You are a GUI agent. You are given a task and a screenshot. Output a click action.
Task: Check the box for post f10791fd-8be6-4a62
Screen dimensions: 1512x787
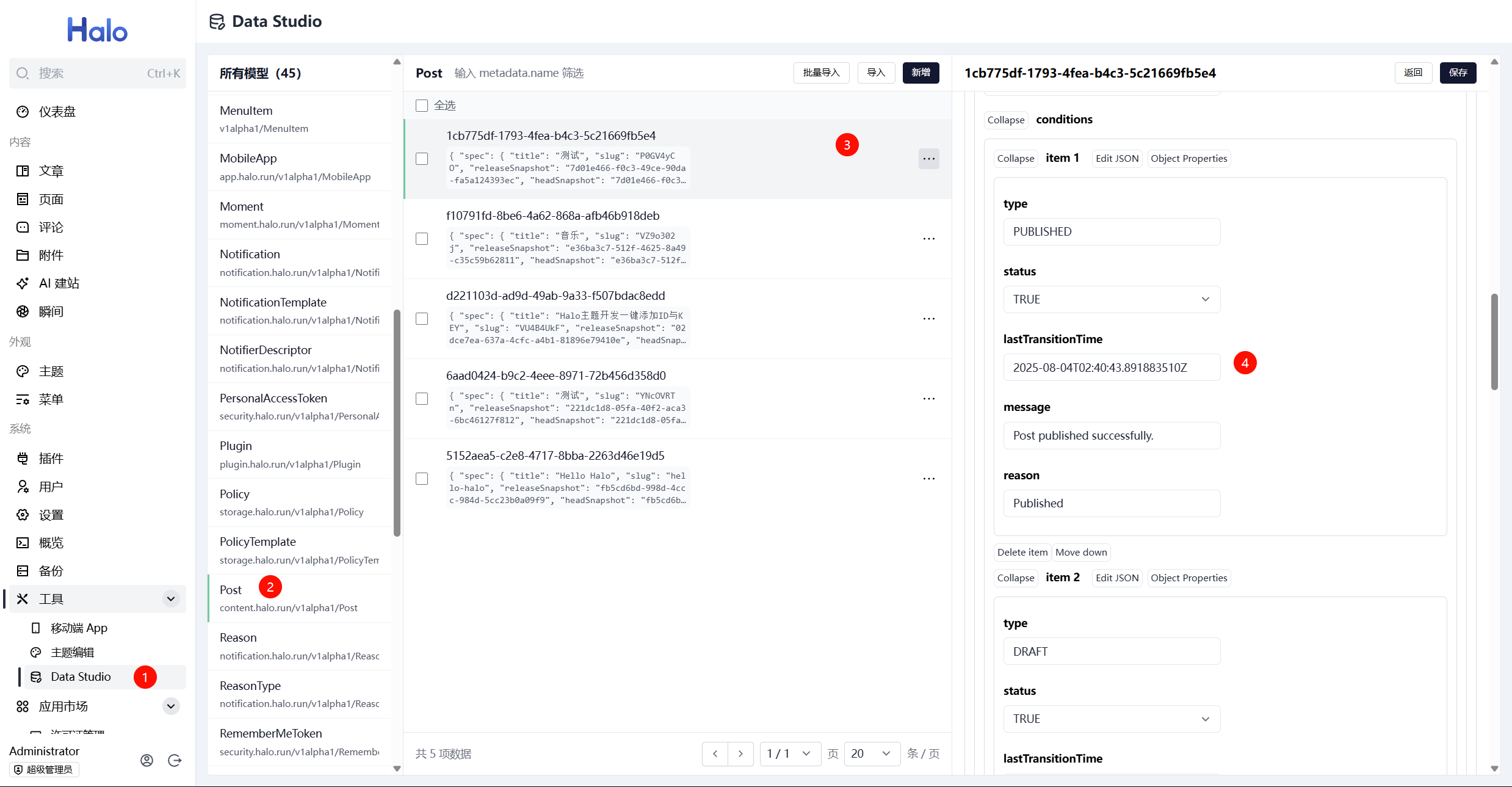click(x=422, y=239)
